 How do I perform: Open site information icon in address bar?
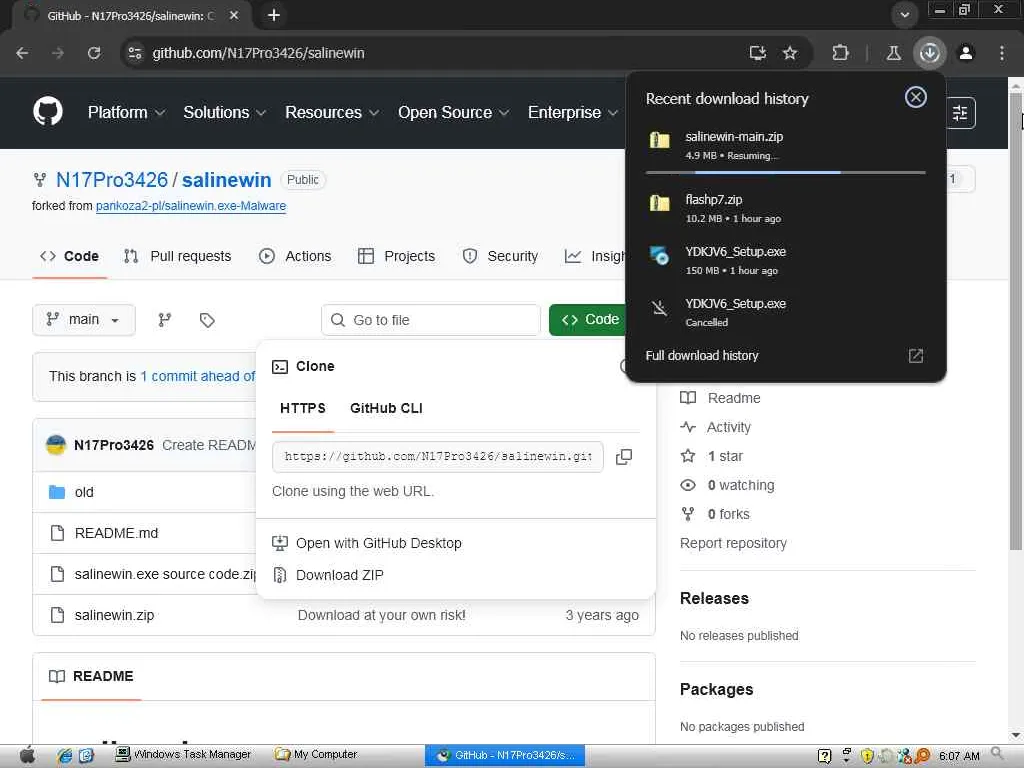[135, 53]
